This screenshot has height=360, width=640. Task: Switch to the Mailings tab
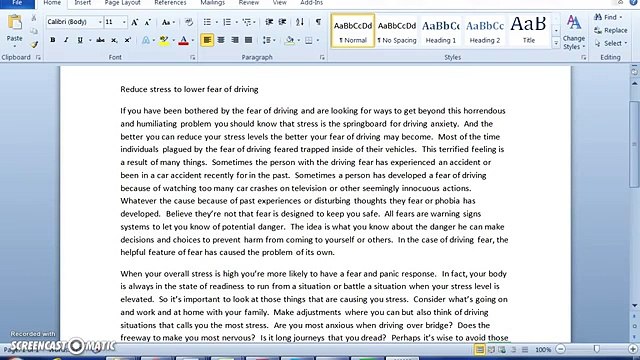point(213,3)
